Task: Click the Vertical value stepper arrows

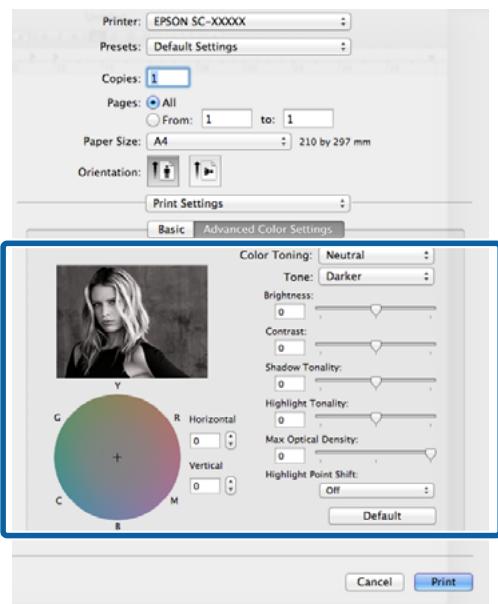Action: 231,486
